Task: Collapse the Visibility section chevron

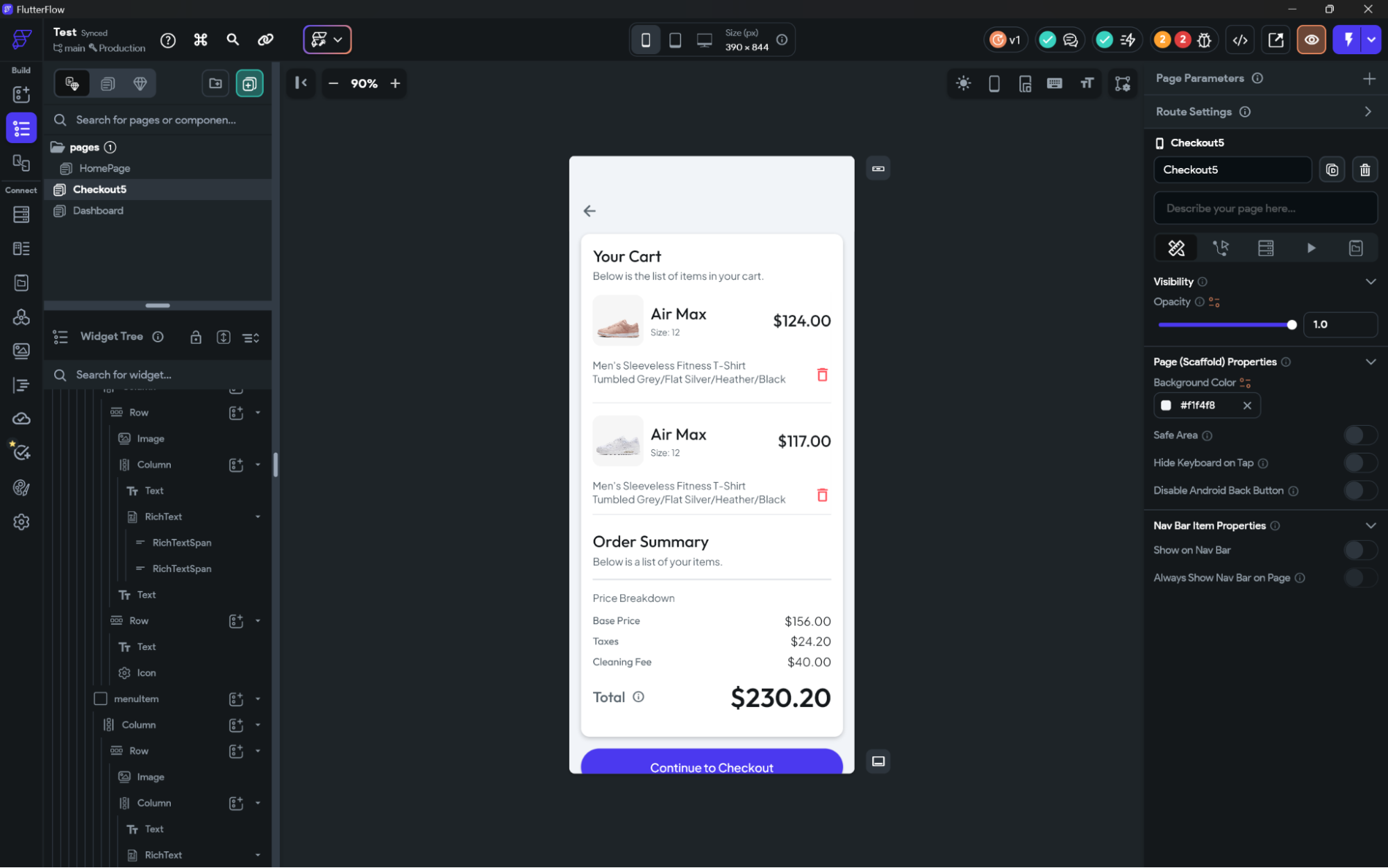Action: click(1371, 281)
